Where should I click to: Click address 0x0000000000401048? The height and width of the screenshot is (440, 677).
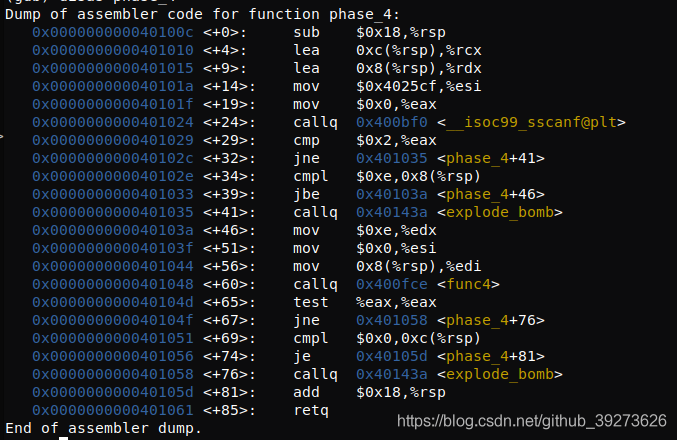113,284
